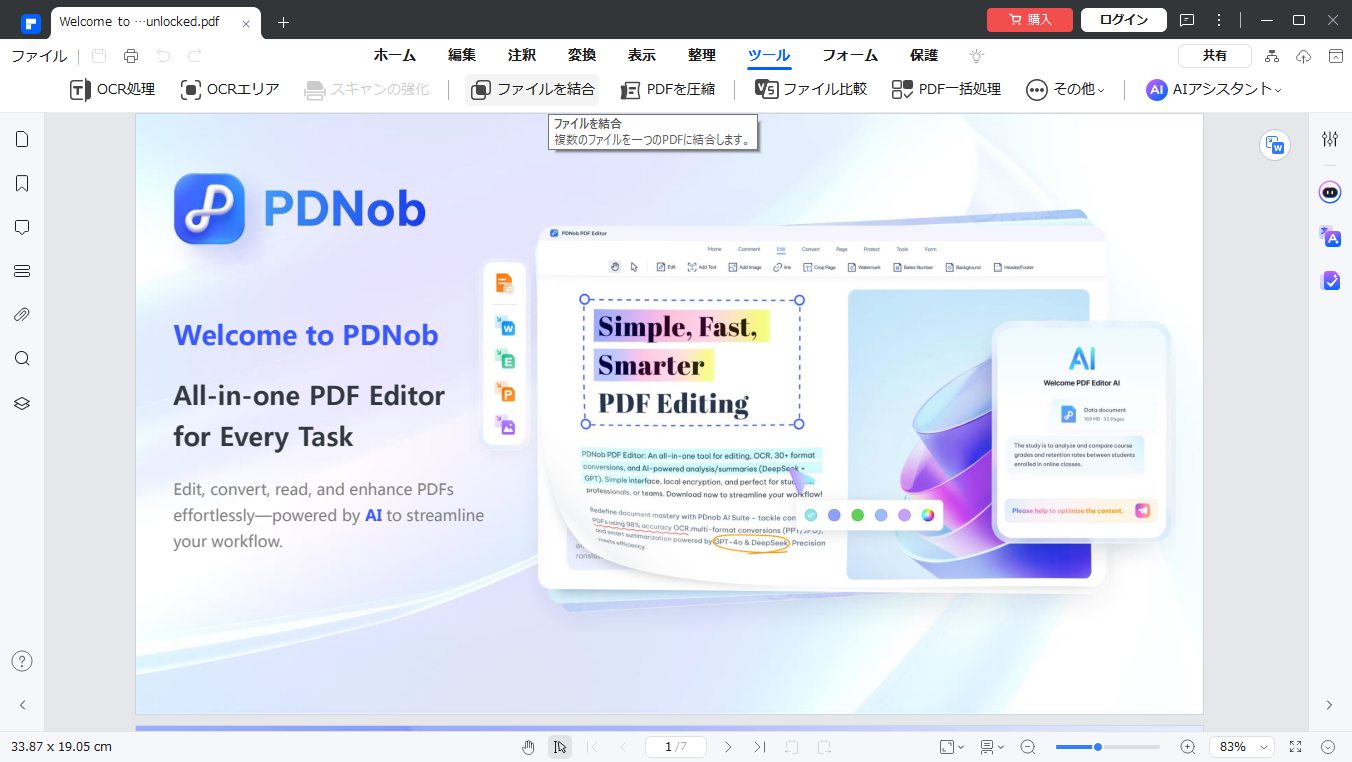This screenshot has width=1352, height=762.
Task: Open the attachments paperclip panel
Action: click(x=22, y=315)
